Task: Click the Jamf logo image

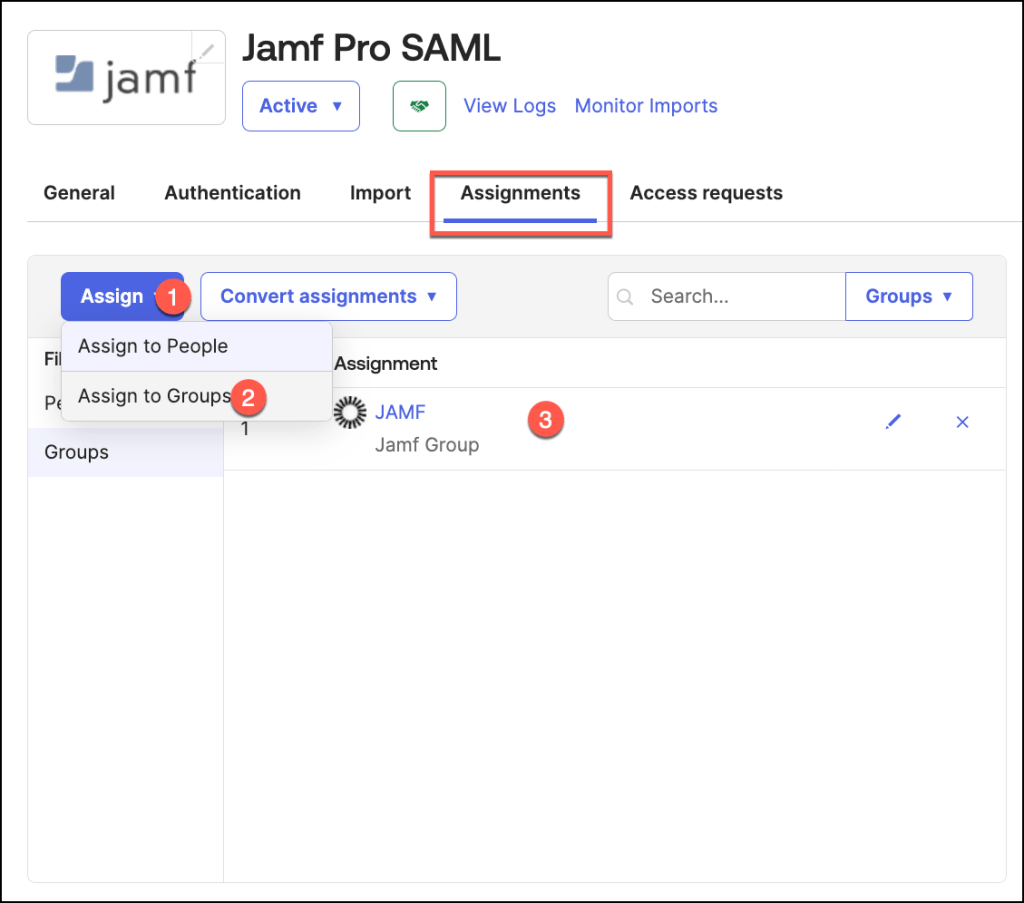Action: (x=126, y=78)
